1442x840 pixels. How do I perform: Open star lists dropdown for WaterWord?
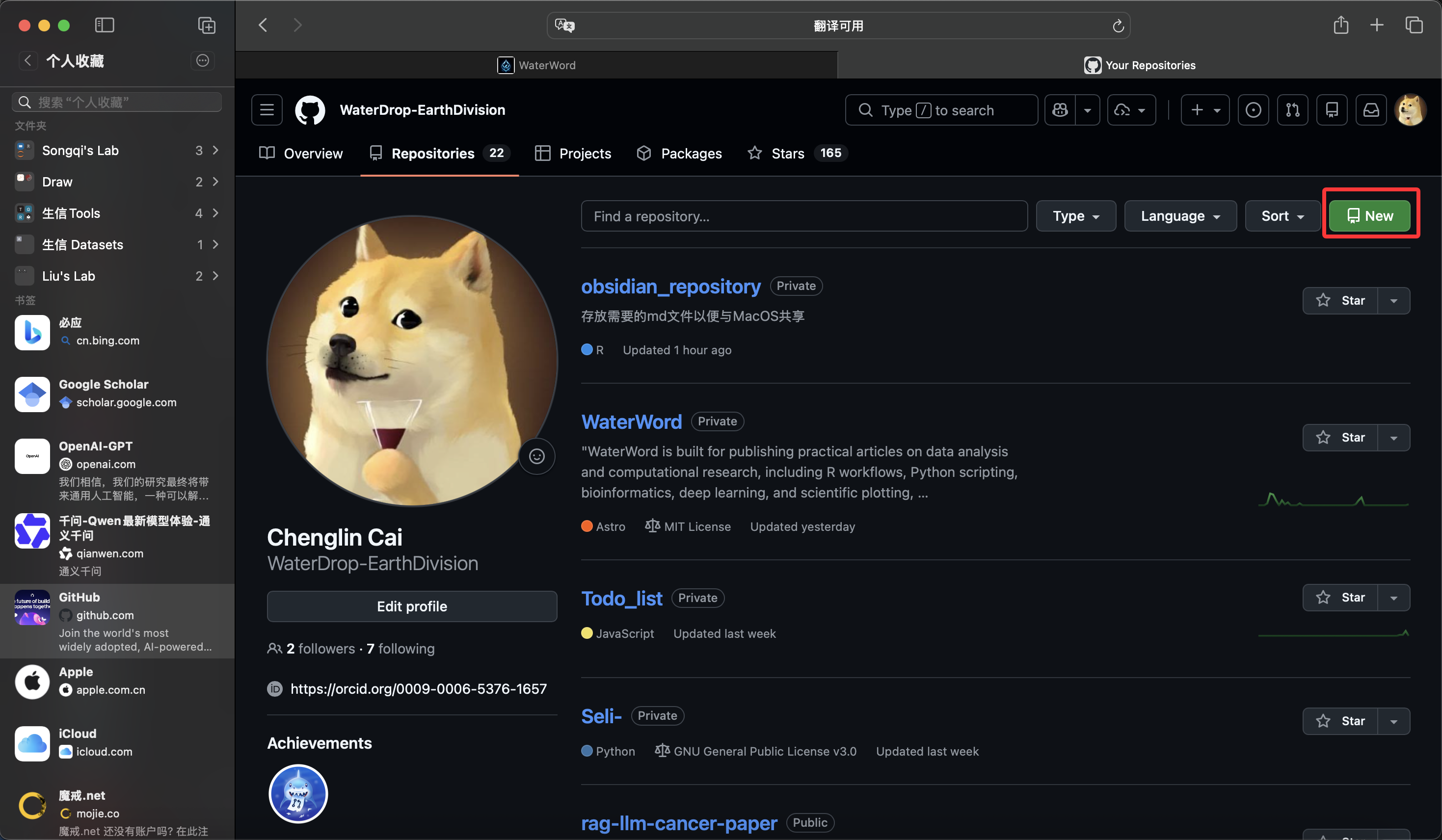[1394, 437]
